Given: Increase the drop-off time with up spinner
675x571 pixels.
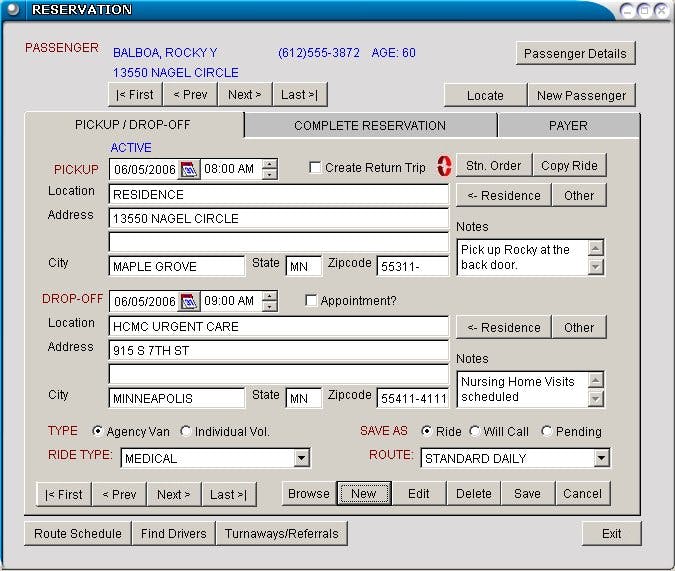Looking at the screenshot, I should point(269,297).
